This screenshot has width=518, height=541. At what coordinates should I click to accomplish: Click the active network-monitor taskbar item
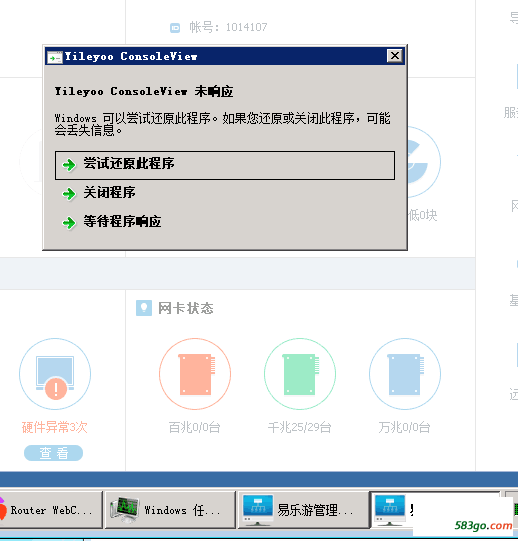(435, 510)
